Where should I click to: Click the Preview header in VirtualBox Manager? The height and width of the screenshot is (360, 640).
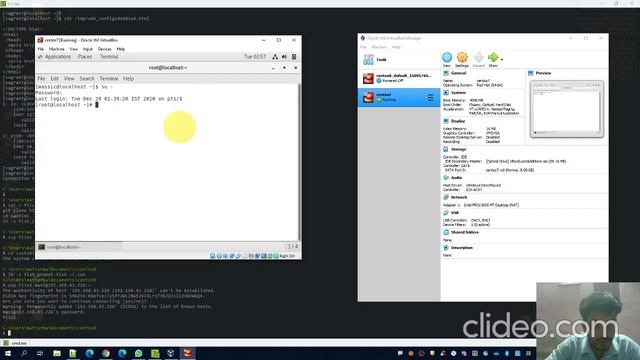click(543, 73)
